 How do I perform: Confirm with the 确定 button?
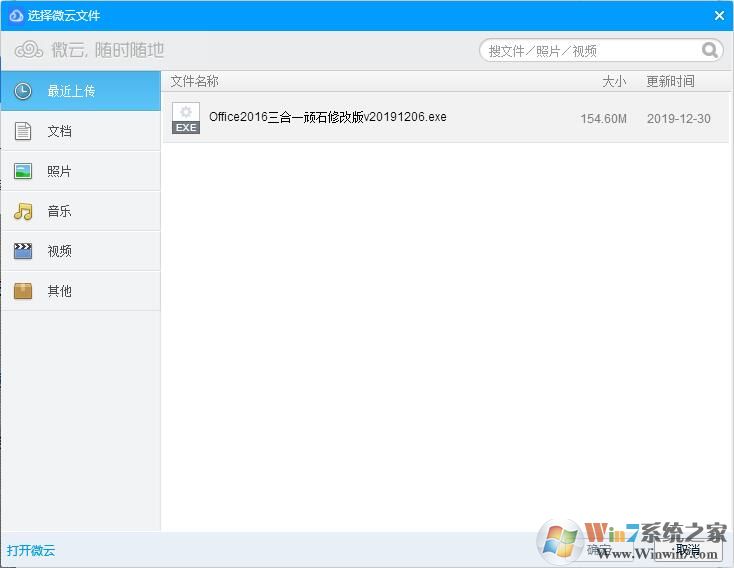click(599, 550)
